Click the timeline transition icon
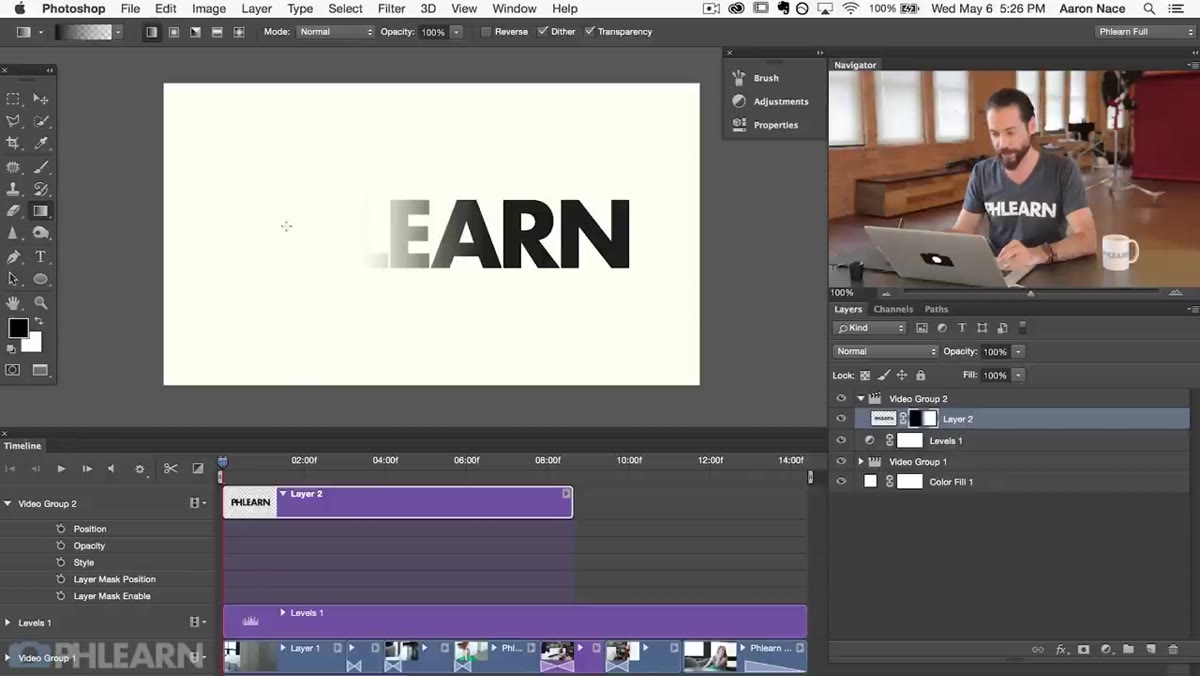 (198, 468)
